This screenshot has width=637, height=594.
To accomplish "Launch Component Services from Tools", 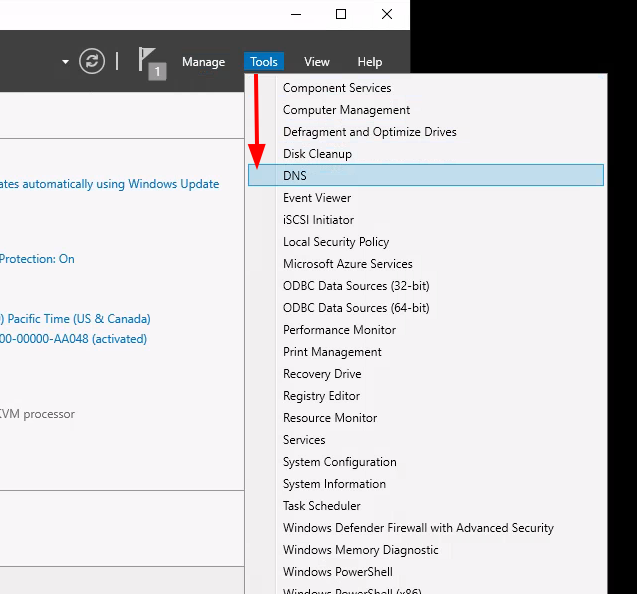I will pos(426,88).
